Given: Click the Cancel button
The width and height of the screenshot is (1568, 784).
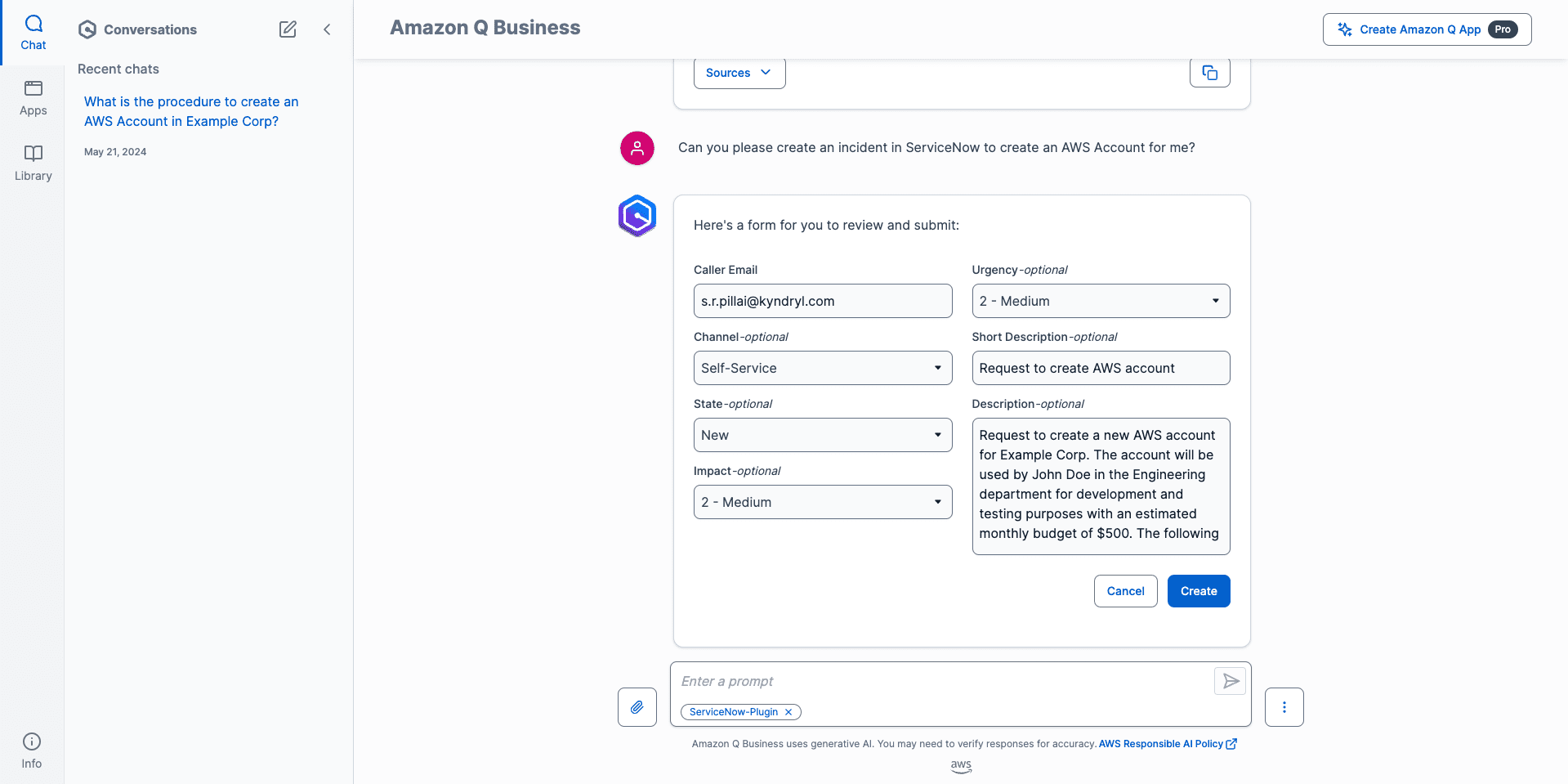Looking at the screenshot, I should pos(1125,591).
